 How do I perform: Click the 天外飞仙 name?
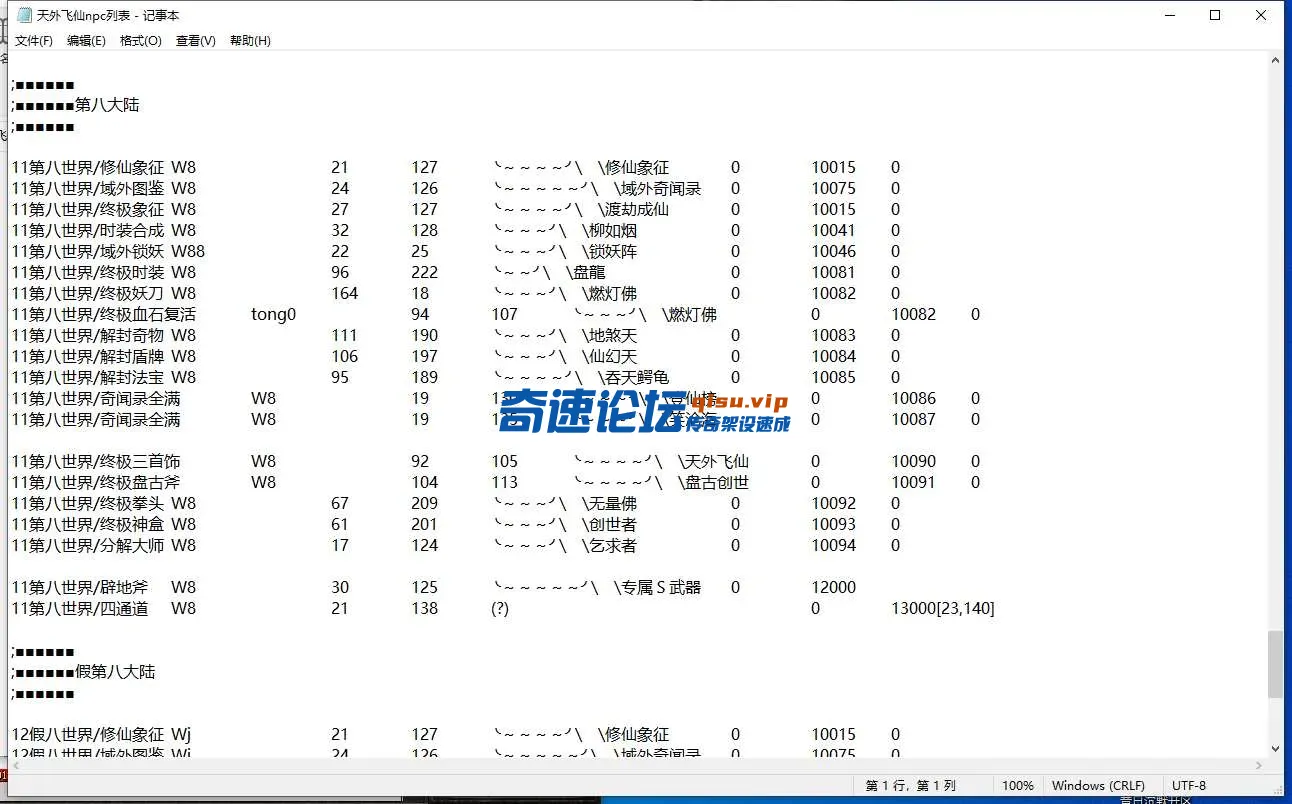[717, 462]
